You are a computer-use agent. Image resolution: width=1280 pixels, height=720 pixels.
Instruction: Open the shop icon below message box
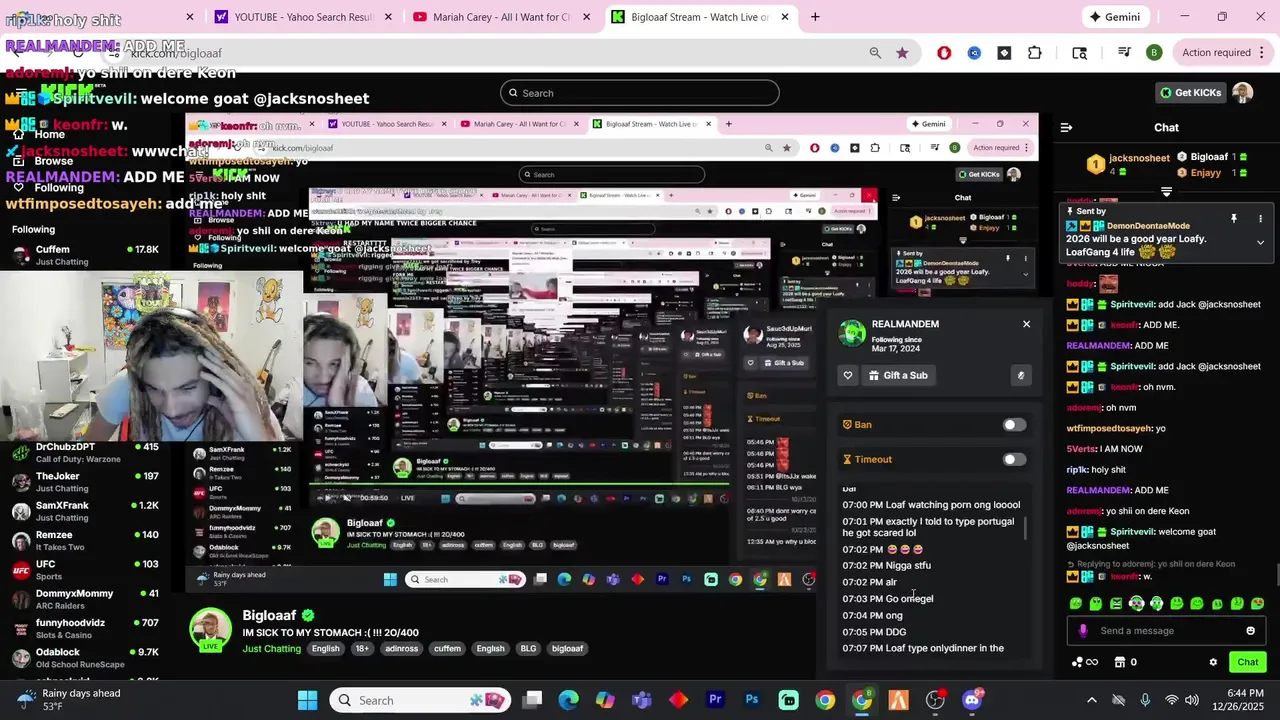click(1119, 662)
